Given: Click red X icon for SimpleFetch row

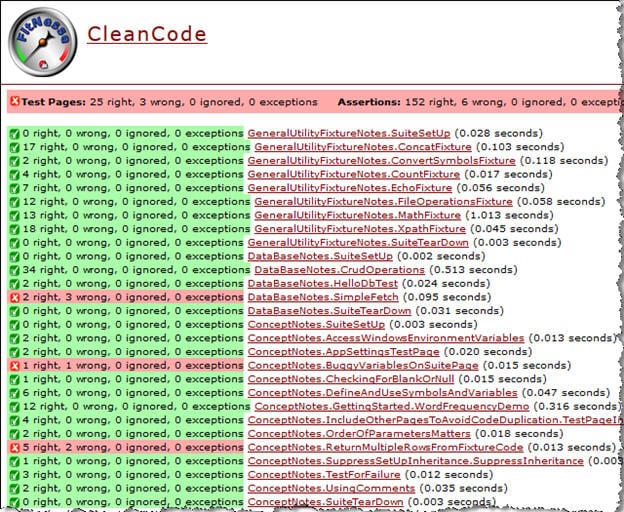Looking at the screenshot, I should tap(15, 298).
